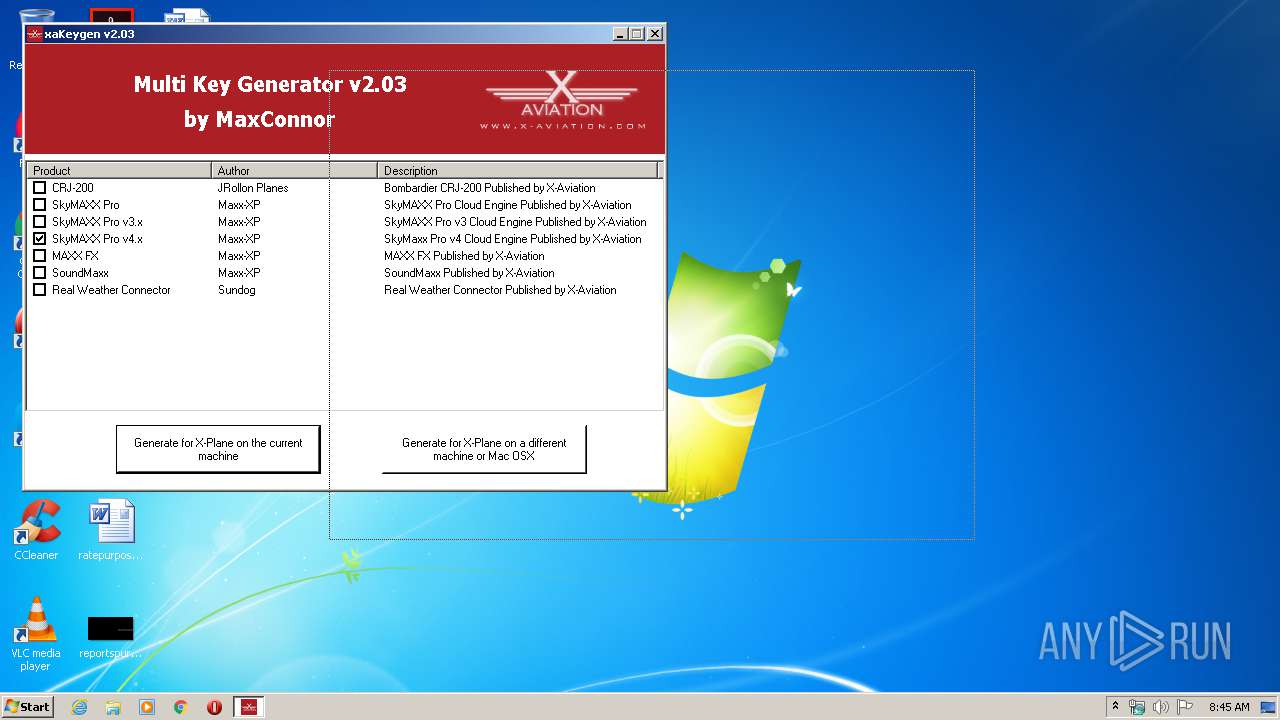Click Generate for X-Plane on a different machine

click(x=484, y=449)
